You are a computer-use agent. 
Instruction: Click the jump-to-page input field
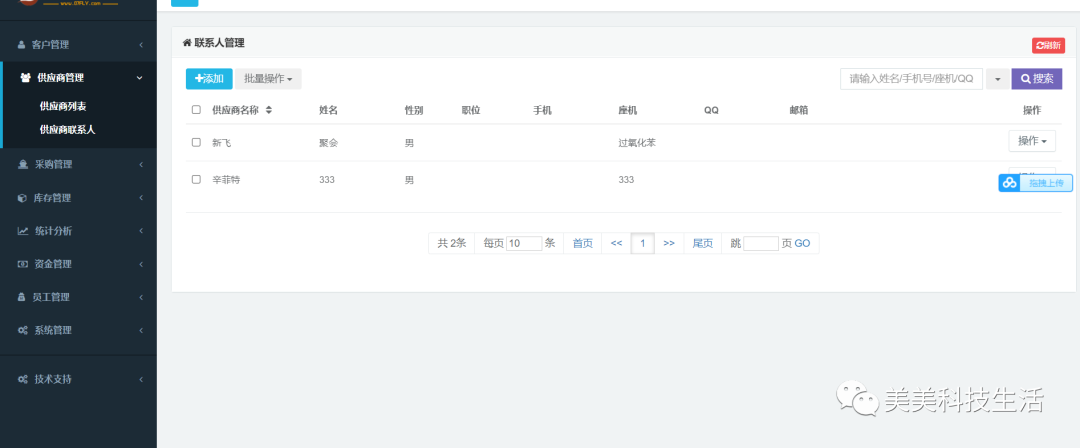point(761,243)
